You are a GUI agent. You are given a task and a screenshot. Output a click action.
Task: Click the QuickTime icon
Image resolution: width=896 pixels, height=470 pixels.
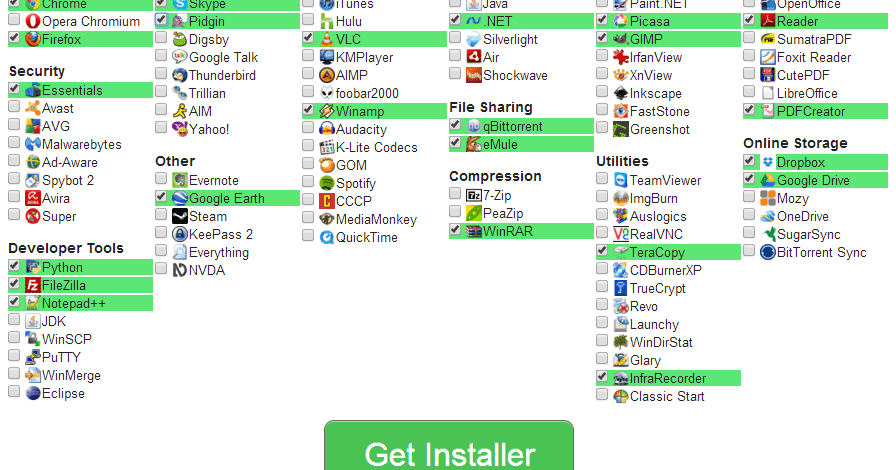tap(327, 237)
